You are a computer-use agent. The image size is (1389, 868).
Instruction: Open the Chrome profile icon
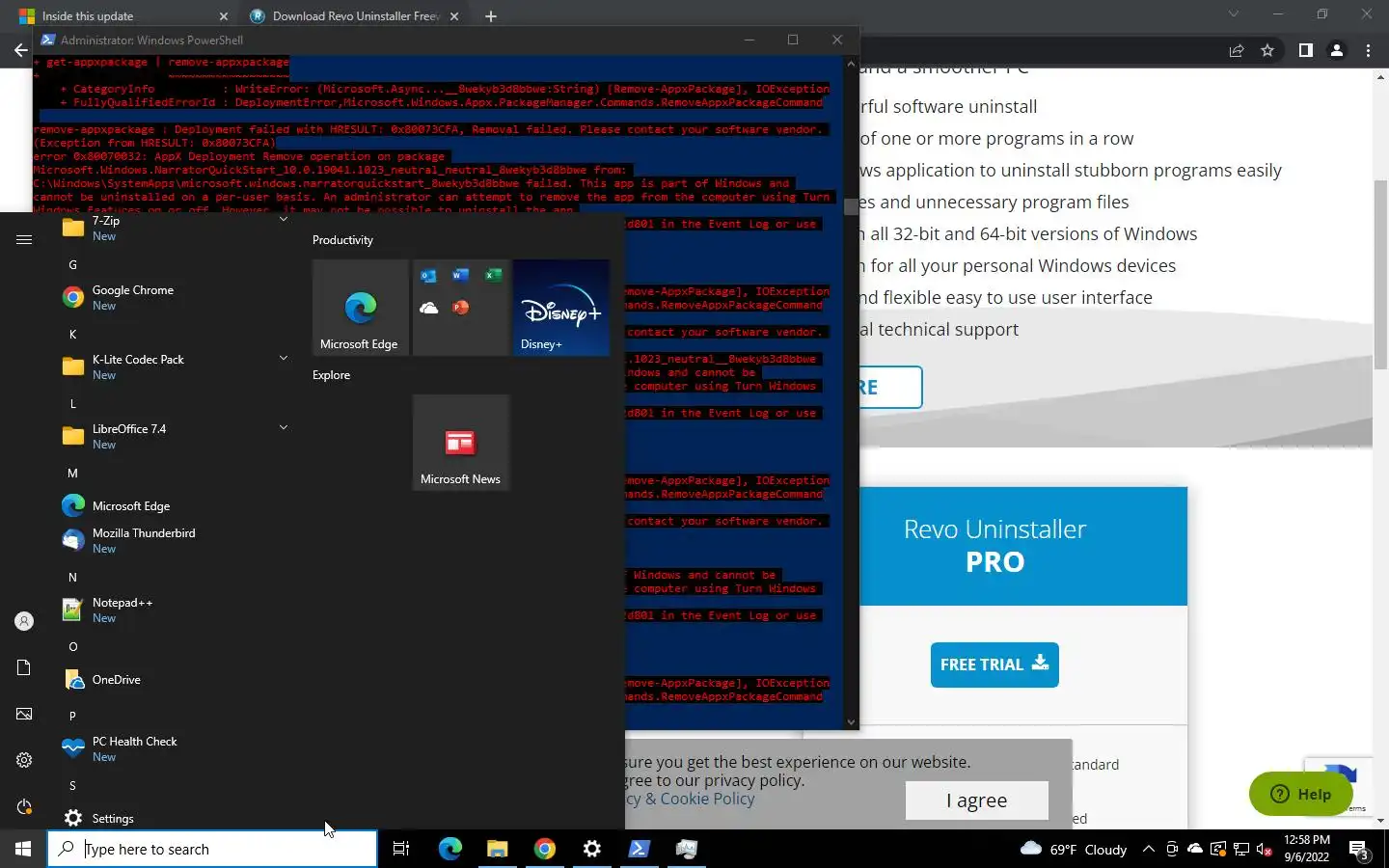(1337, 50)
